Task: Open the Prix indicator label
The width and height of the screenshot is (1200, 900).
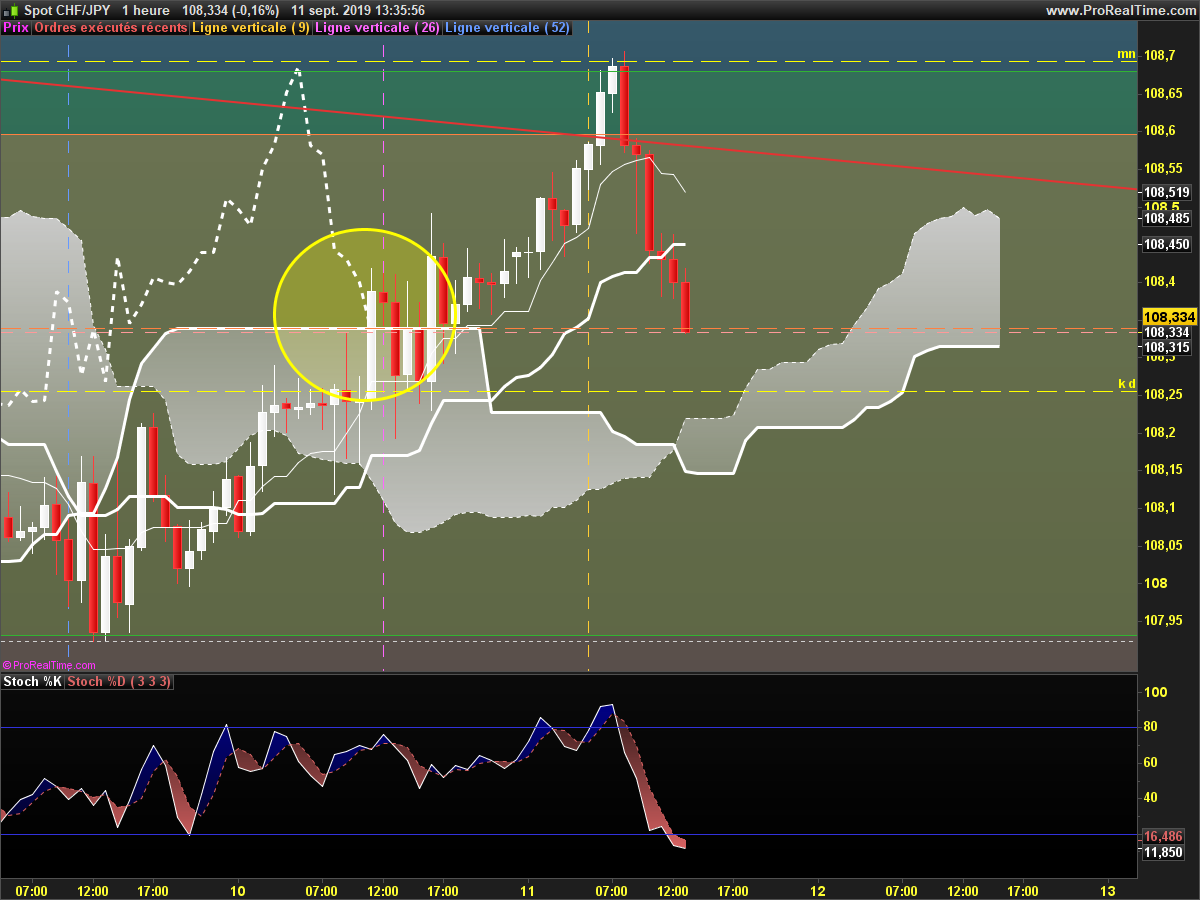Action: [16, 28]
